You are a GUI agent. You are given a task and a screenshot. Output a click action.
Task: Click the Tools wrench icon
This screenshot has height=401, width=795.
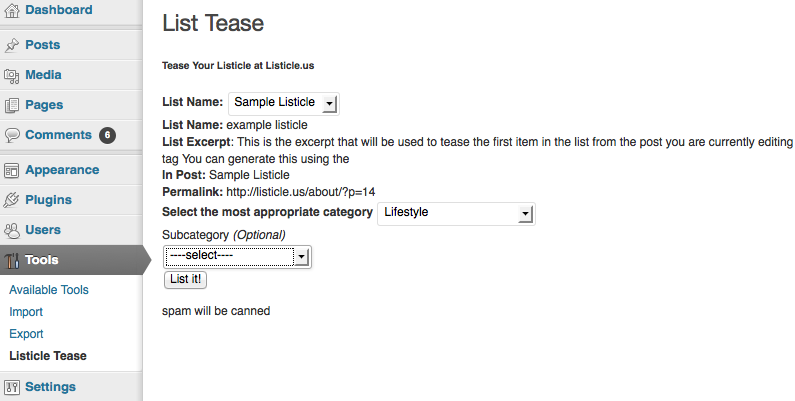12,260
